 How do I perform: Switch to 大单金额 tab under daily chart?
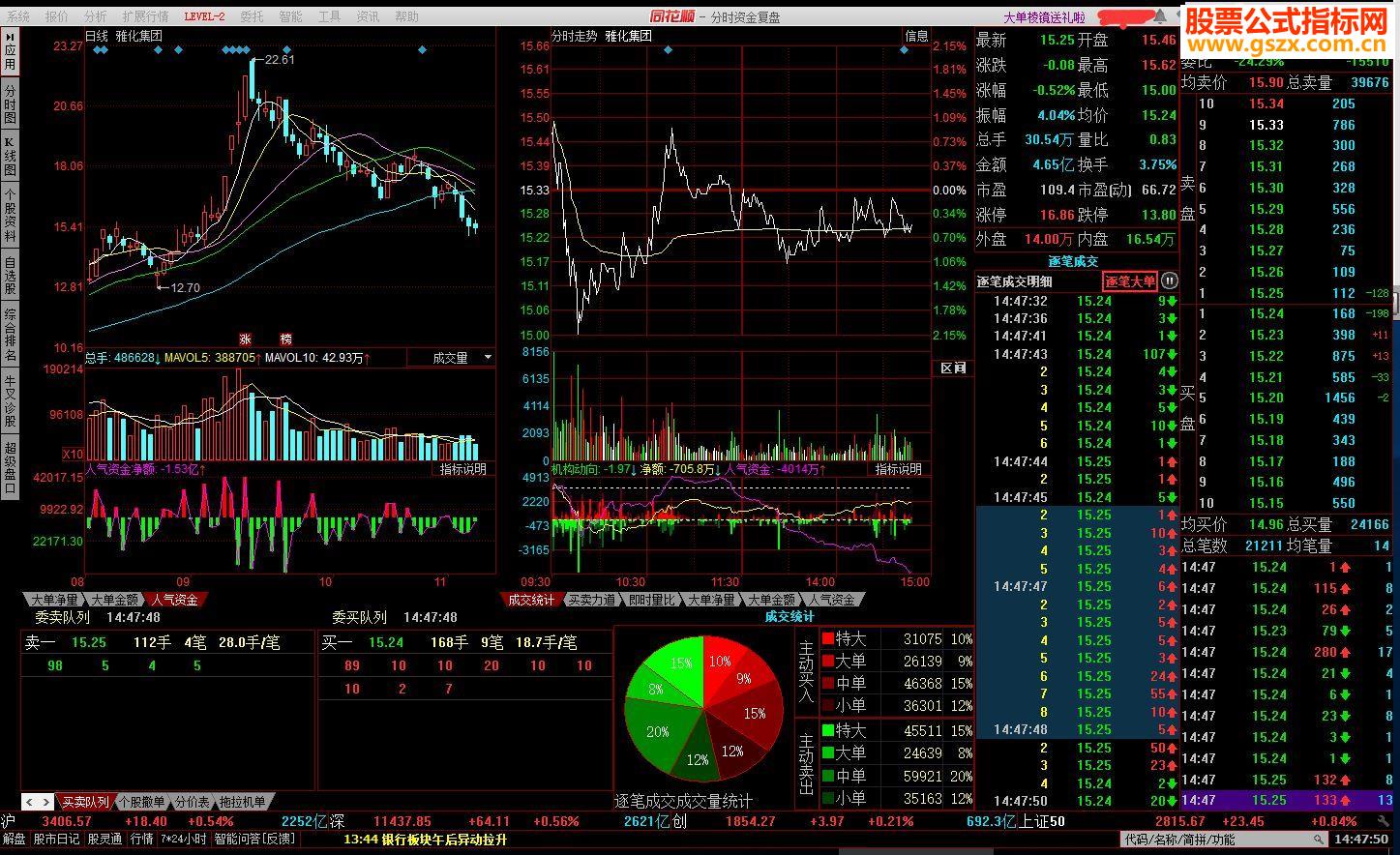tap(115, 600)
